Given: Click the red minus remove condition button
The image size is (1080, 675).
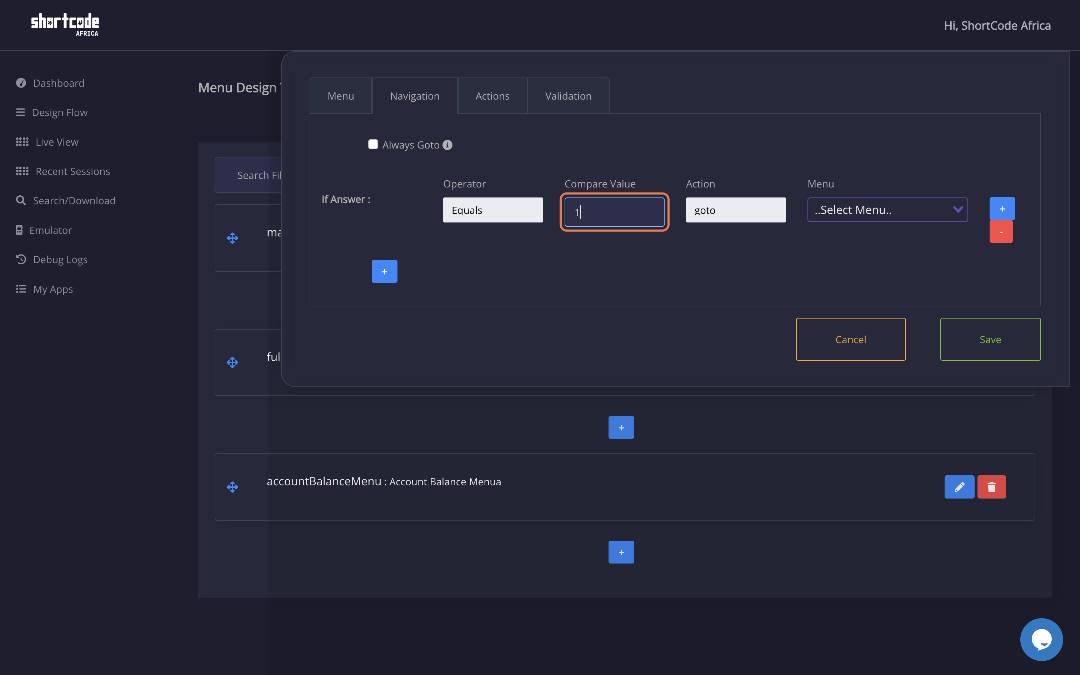Looking at the screenshot, I should [x=1001, y=232].
